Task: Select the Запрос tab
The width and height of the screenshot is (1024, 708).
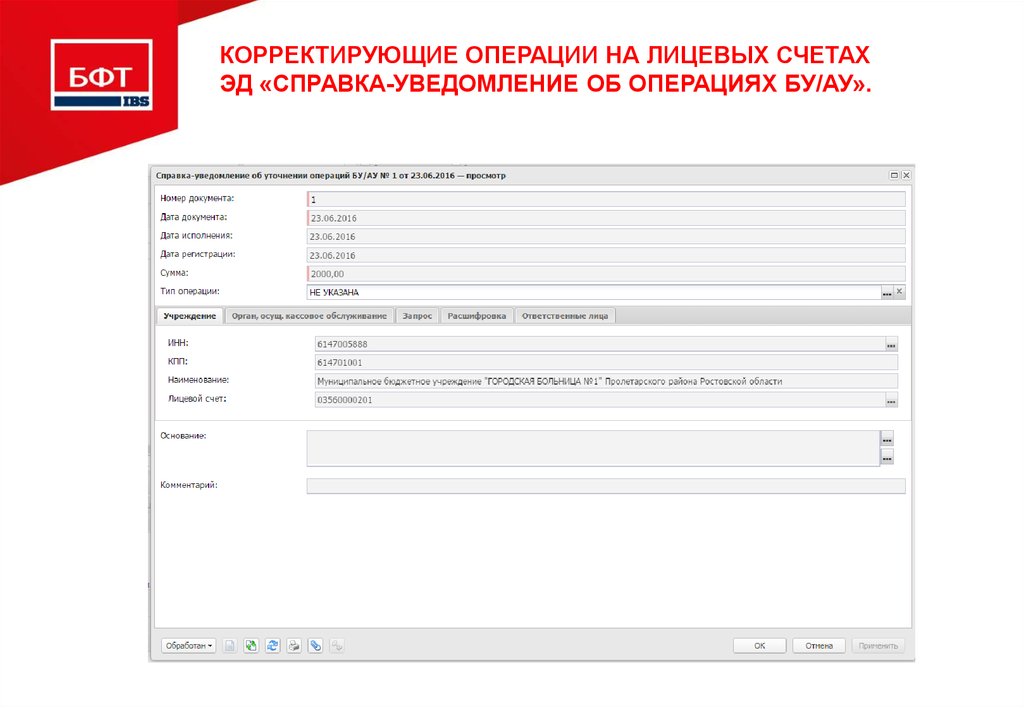Action: pos(416,314)
